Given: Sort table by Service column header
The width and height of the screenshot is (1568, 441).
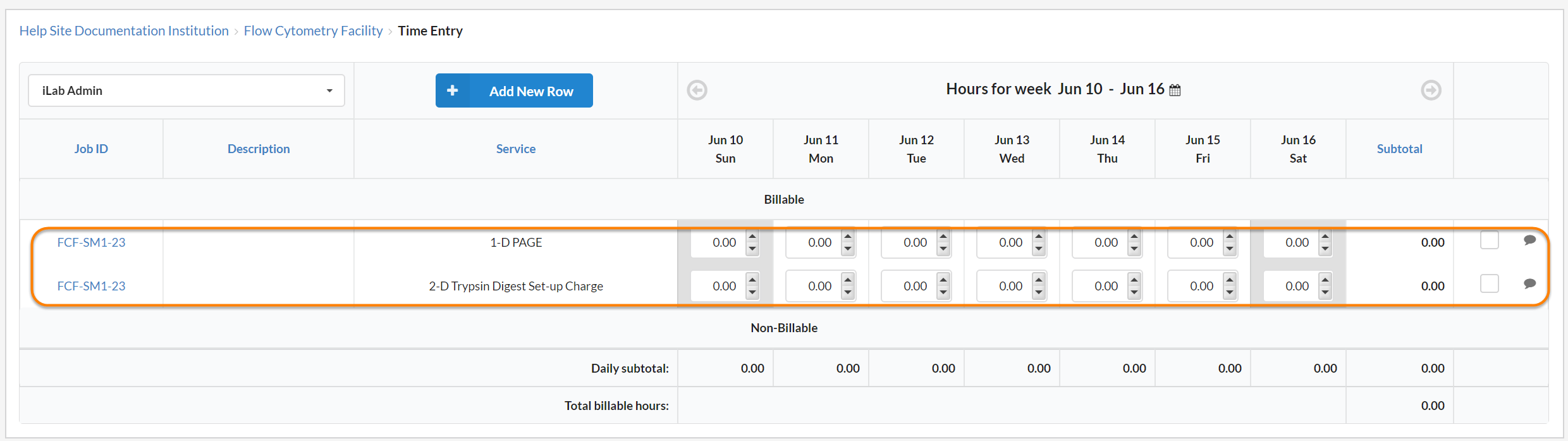Looking at the screenshot, I should (x=515, y=149).
